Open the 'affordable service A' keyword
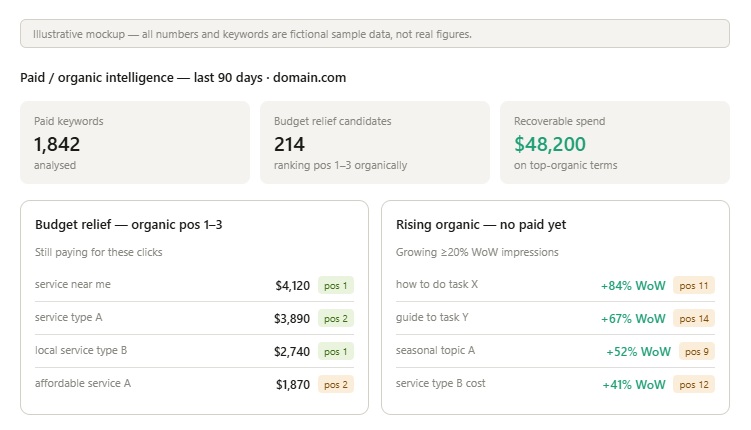Image resolution: width=751 pixels, height=430 pixels. [83, 384]
